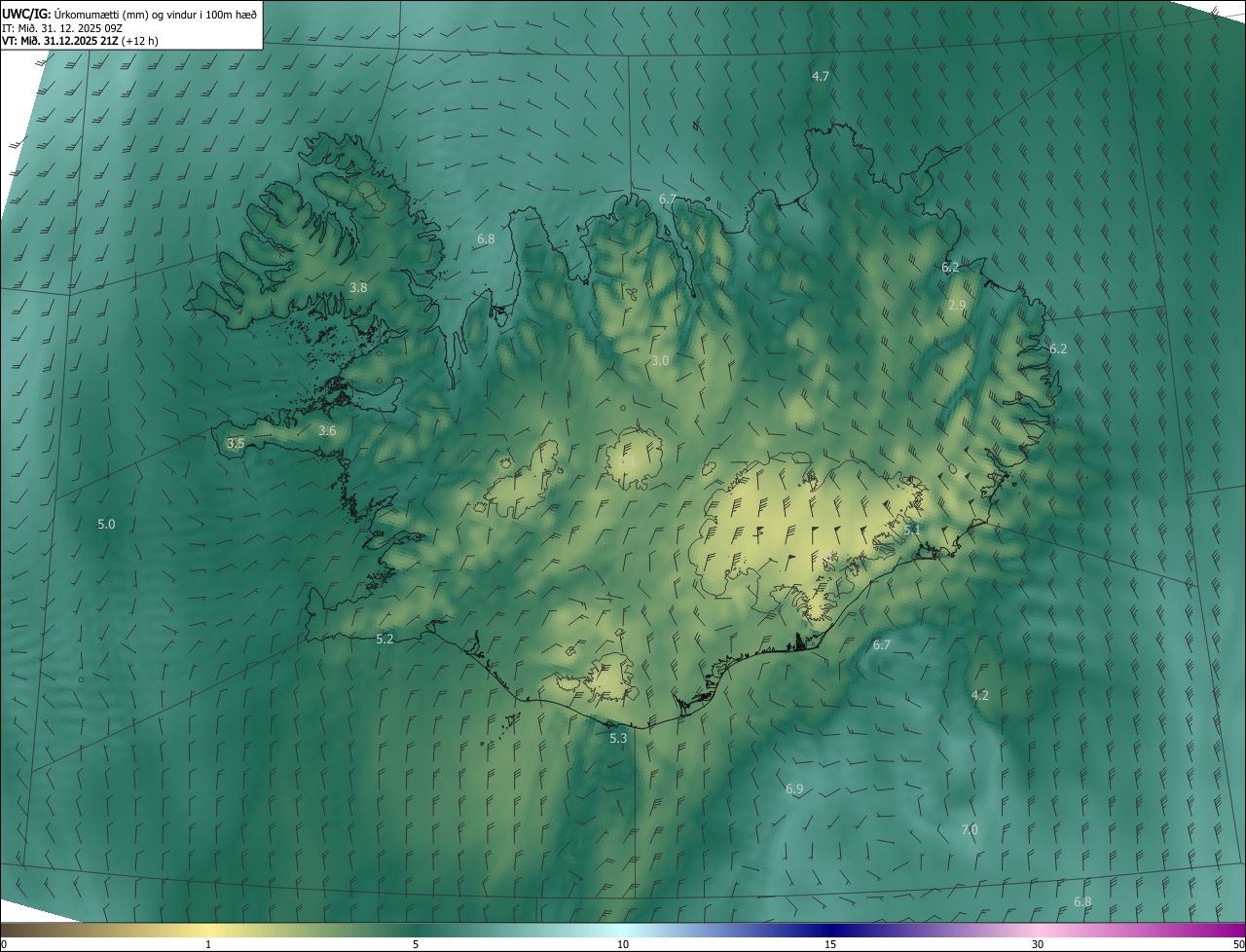Click the 5.0 value label over the ocean

coord(106,524)
